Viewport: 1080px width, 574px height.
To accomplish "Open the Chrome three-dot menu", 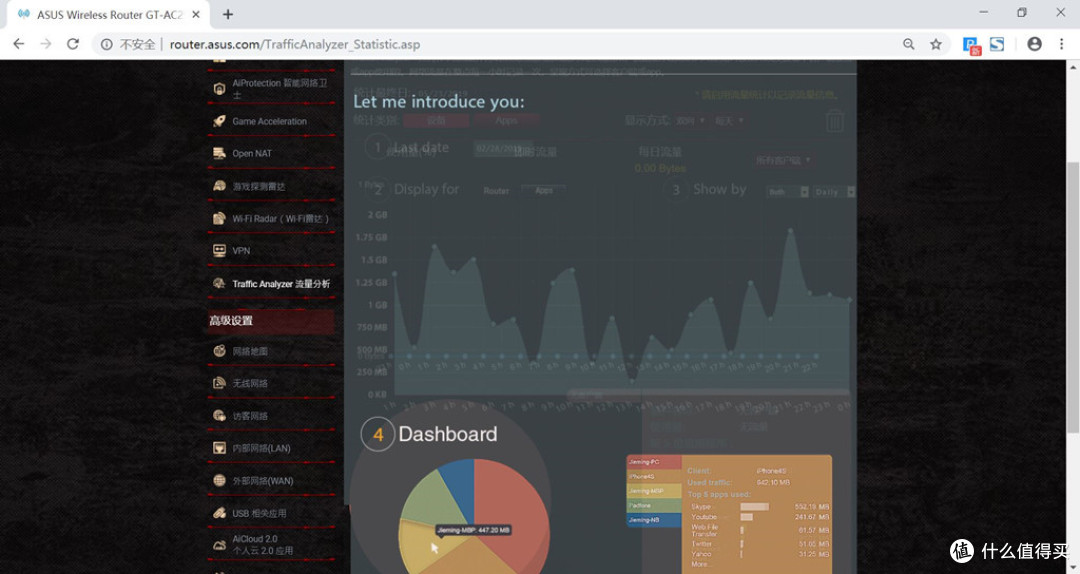I will 1061,44.
